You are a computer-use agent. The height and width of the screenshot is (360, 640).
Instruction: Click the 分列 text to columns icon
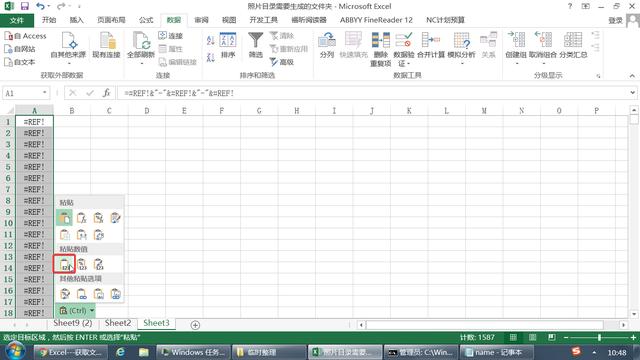tap(327, 46)
